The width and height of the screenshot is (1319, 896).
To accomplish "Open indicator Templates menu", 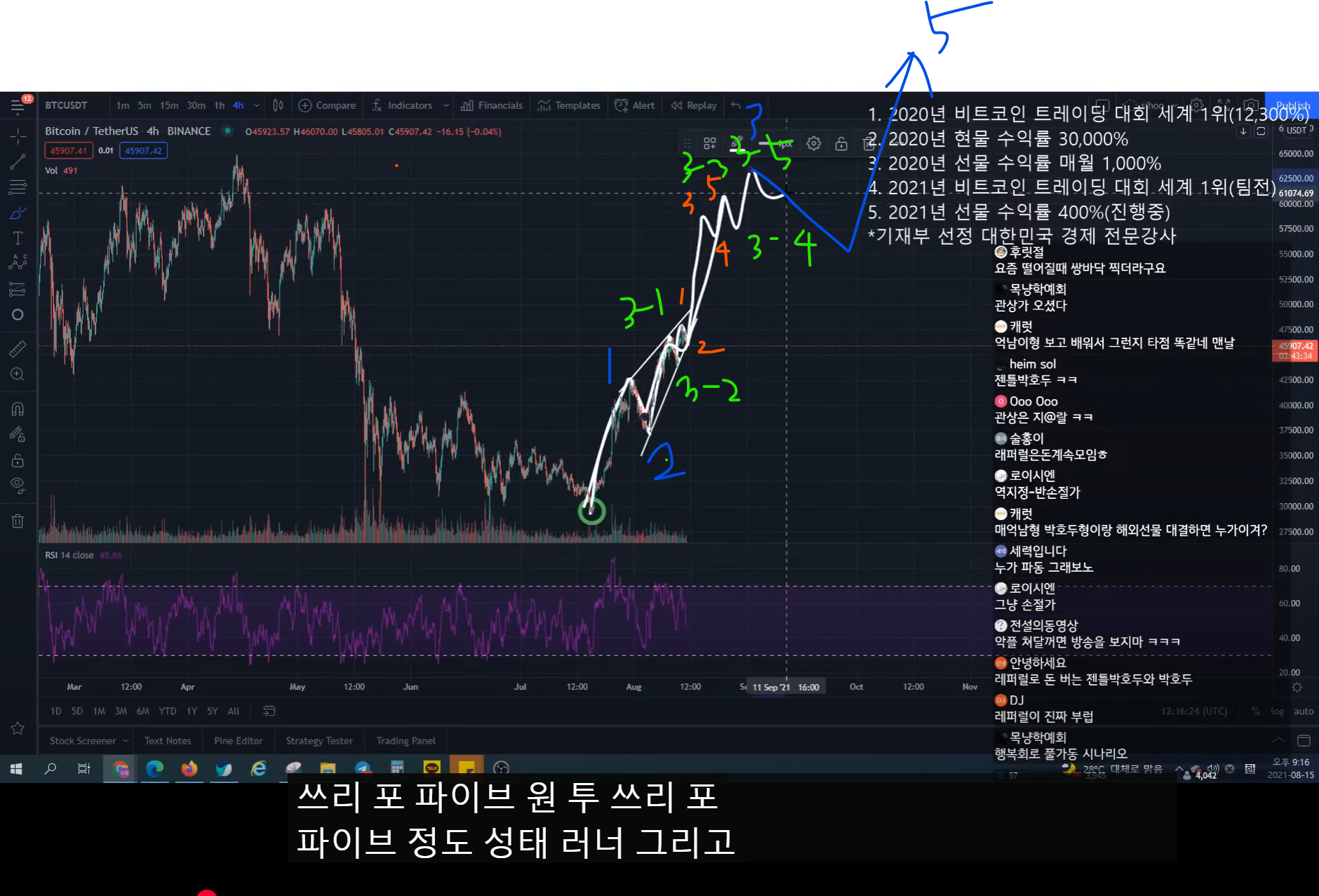I will 569,105.
